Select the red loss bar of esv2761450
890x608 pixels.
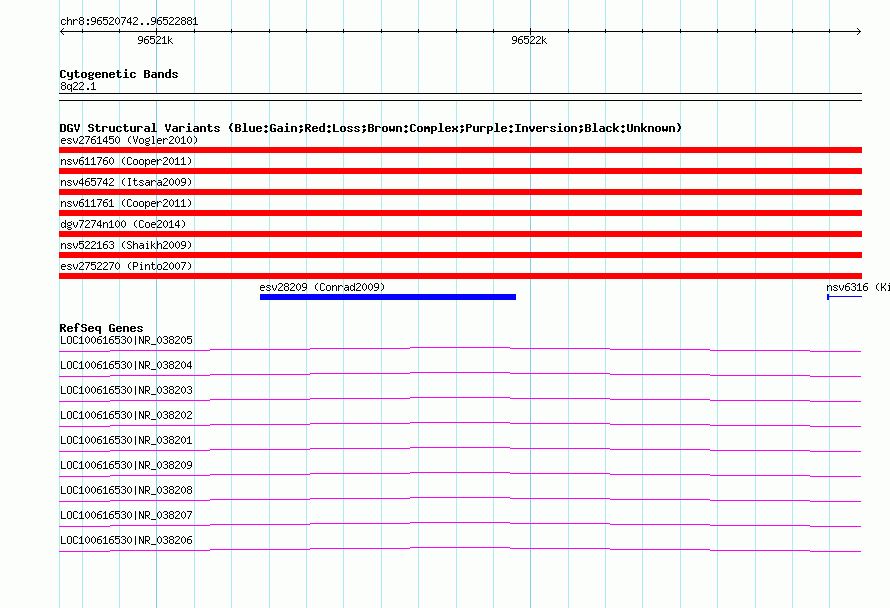[460, 150]
